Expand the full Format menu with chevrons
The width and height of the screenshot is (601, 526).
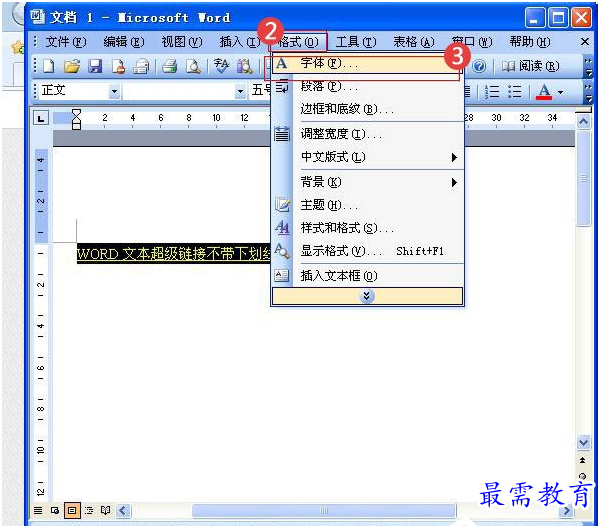367,296
